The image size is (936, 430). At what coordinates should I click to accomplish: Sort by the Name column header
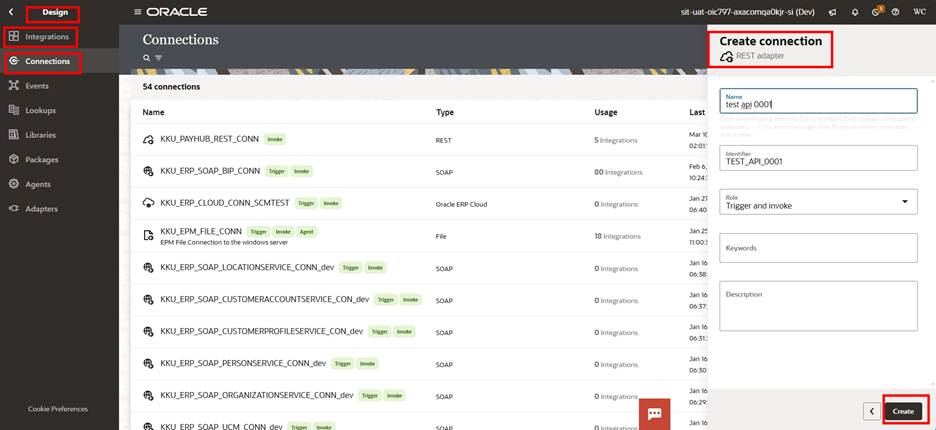point(153,112)
